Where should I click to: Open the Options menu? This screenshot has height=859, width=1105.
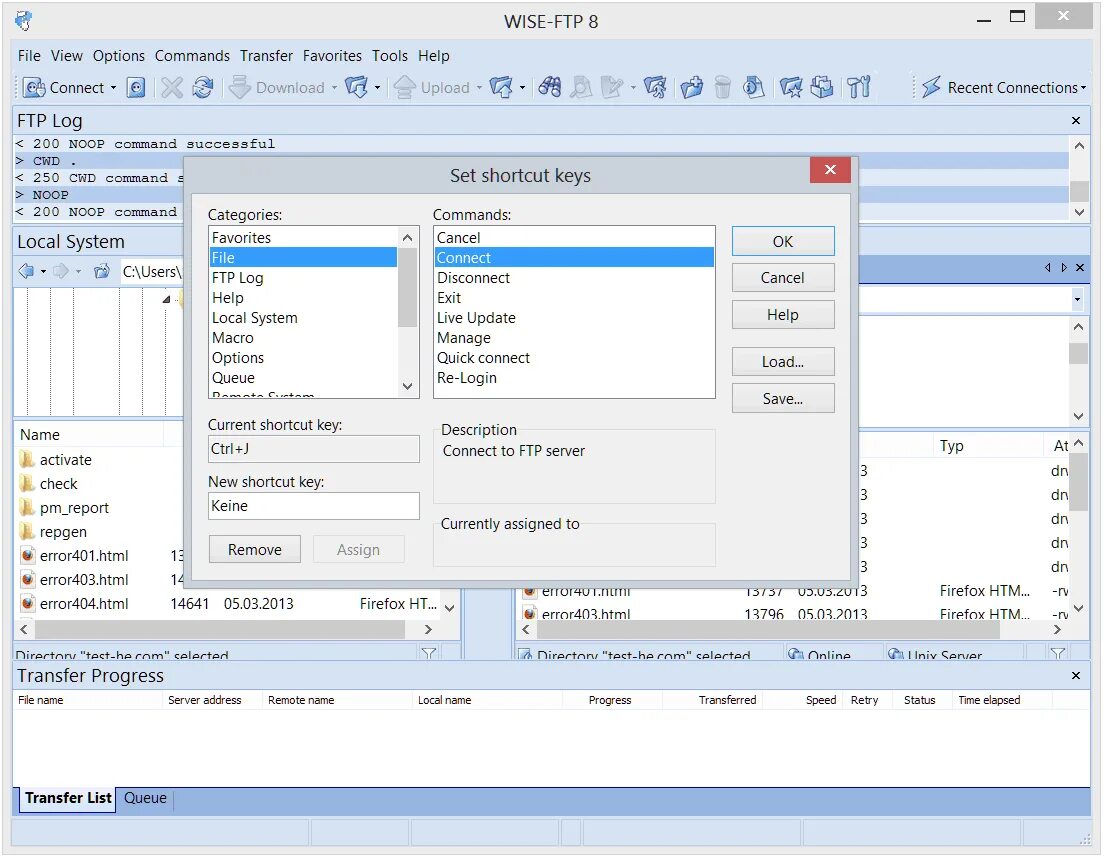tap(118, 56)
